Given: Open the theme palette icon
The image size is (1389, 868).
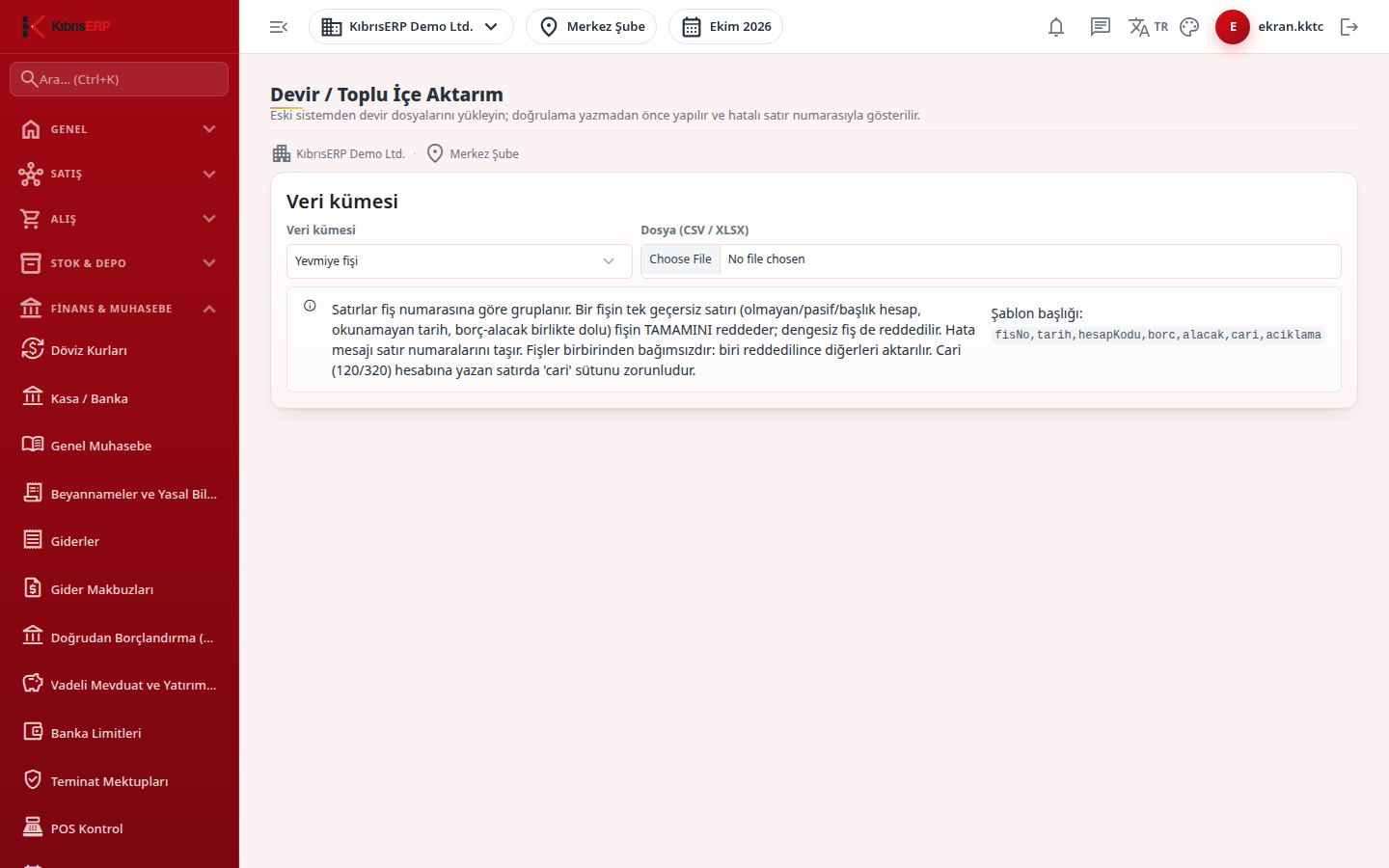Looking at the screenshot, I should tap(1189, 27).
